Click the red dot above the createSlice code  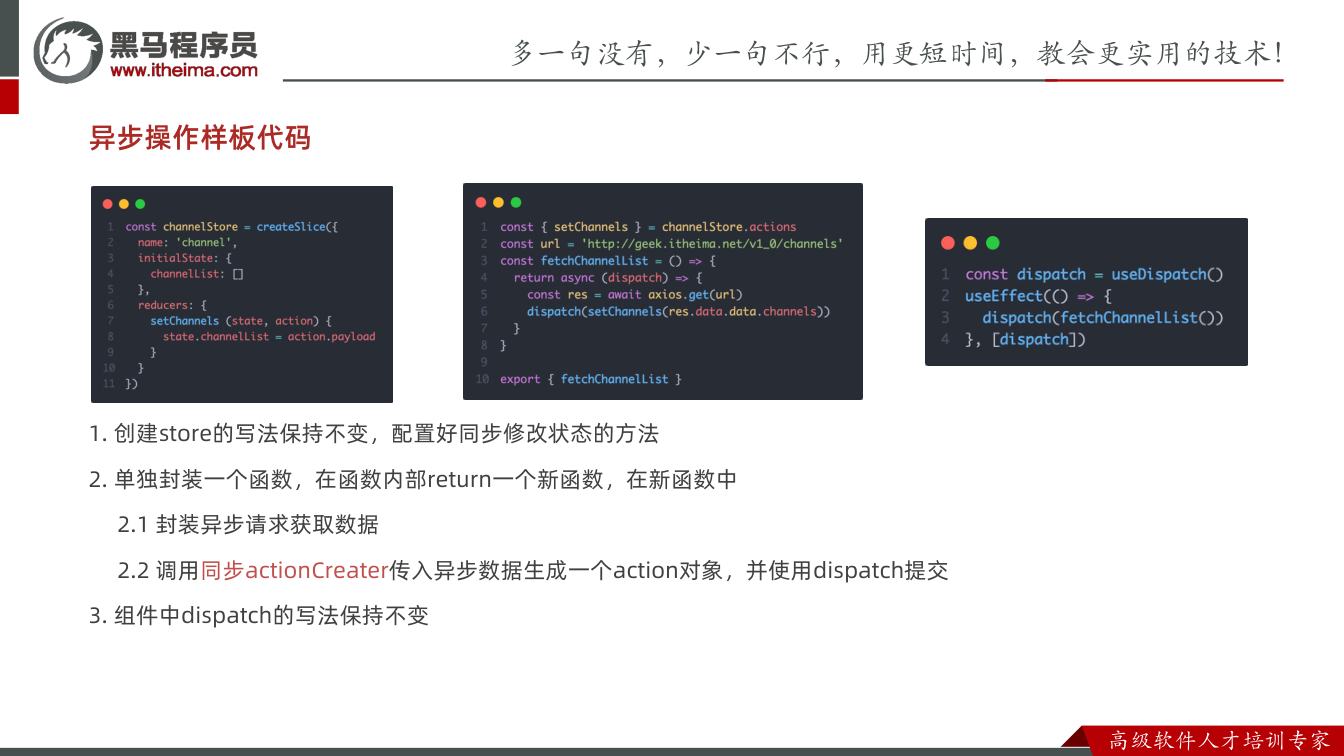(108, 204)
